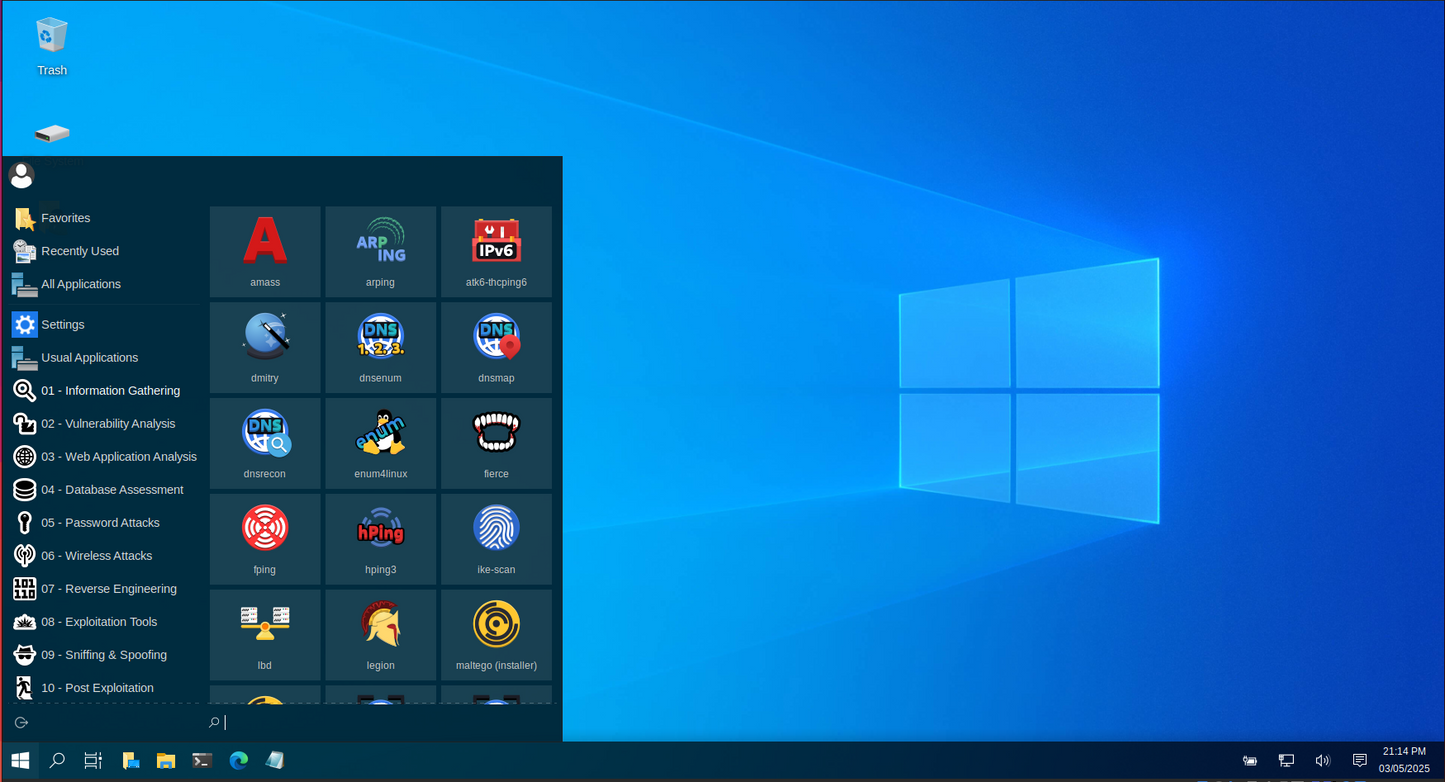Open 06 - Wireless Attacks category
The width and height of the screenshot is (1445, 782).
tap(106, 556)
